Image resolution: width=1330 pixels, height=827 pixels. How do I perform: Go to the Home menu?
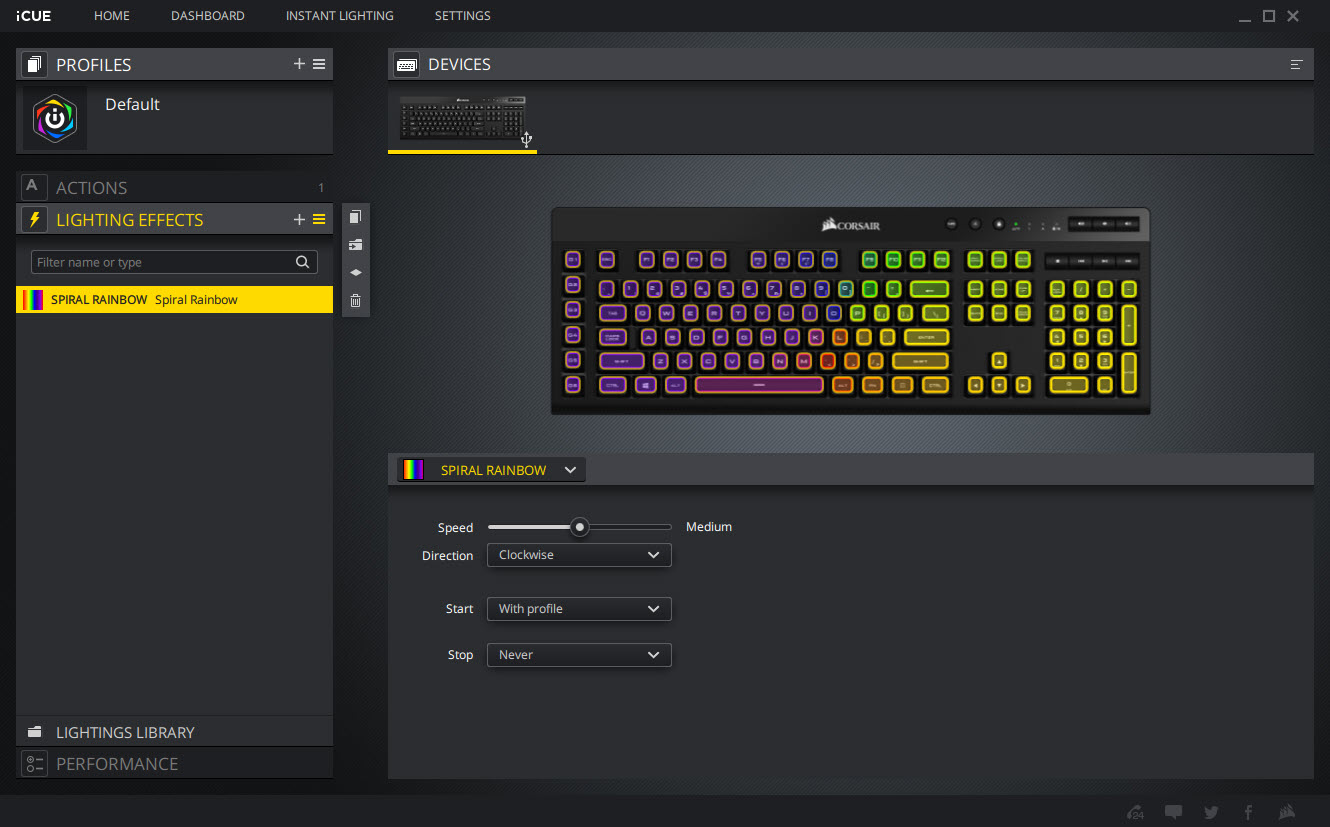(112, 16)
